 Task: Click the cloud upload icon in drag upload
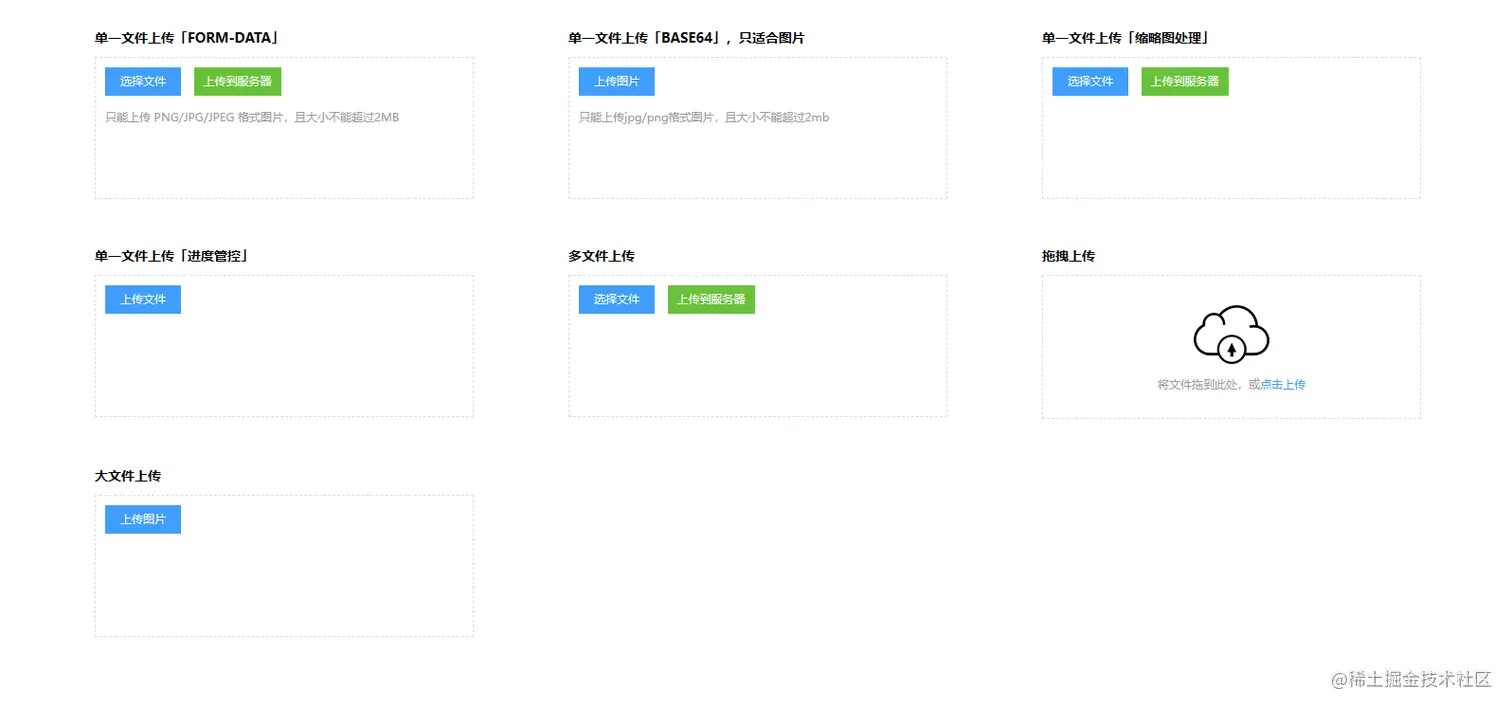coord(1231,333)
